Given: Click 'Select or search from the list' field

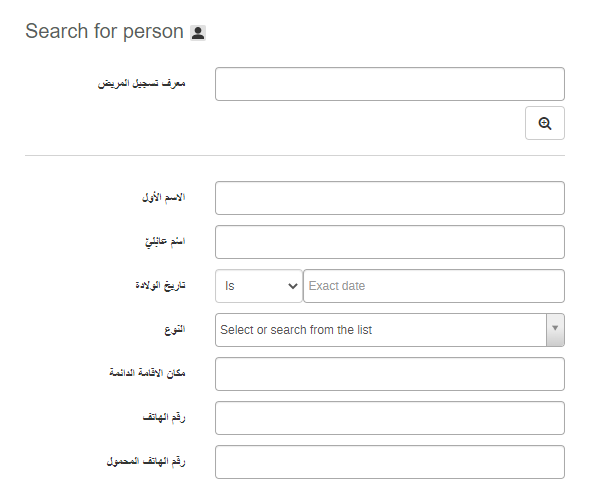Looking at the screenshot, I should click(380, 330).
